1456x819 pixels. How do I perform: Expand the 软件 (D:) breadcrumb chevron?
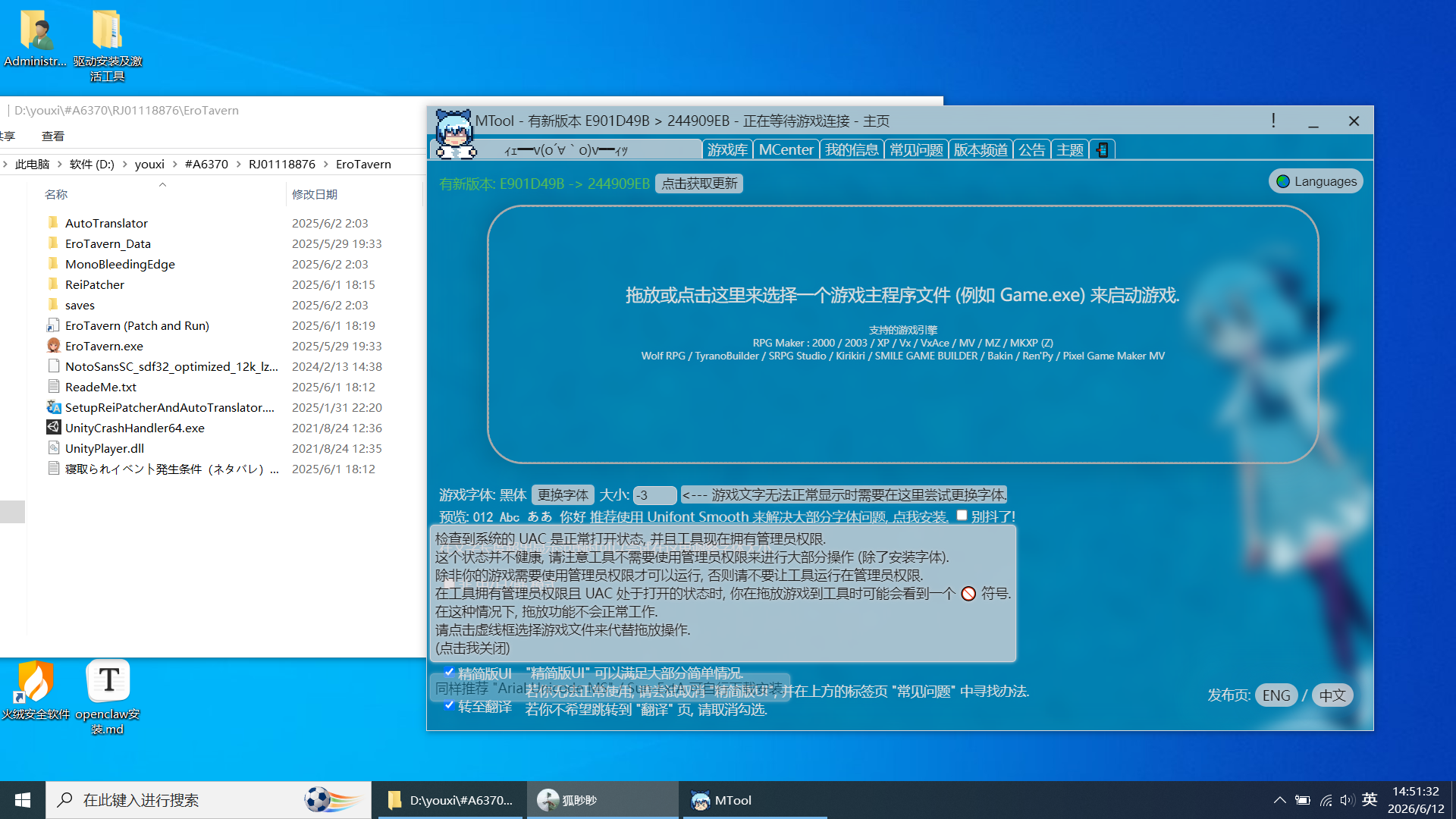tap(124, 164)
